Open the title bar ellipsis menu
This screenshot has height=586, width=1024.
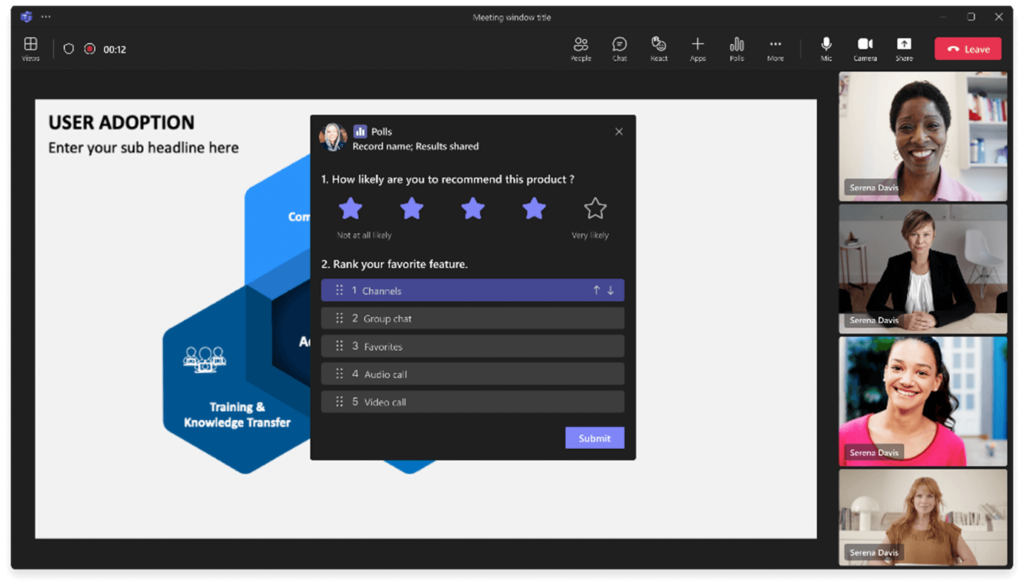[x=46, y=17]
